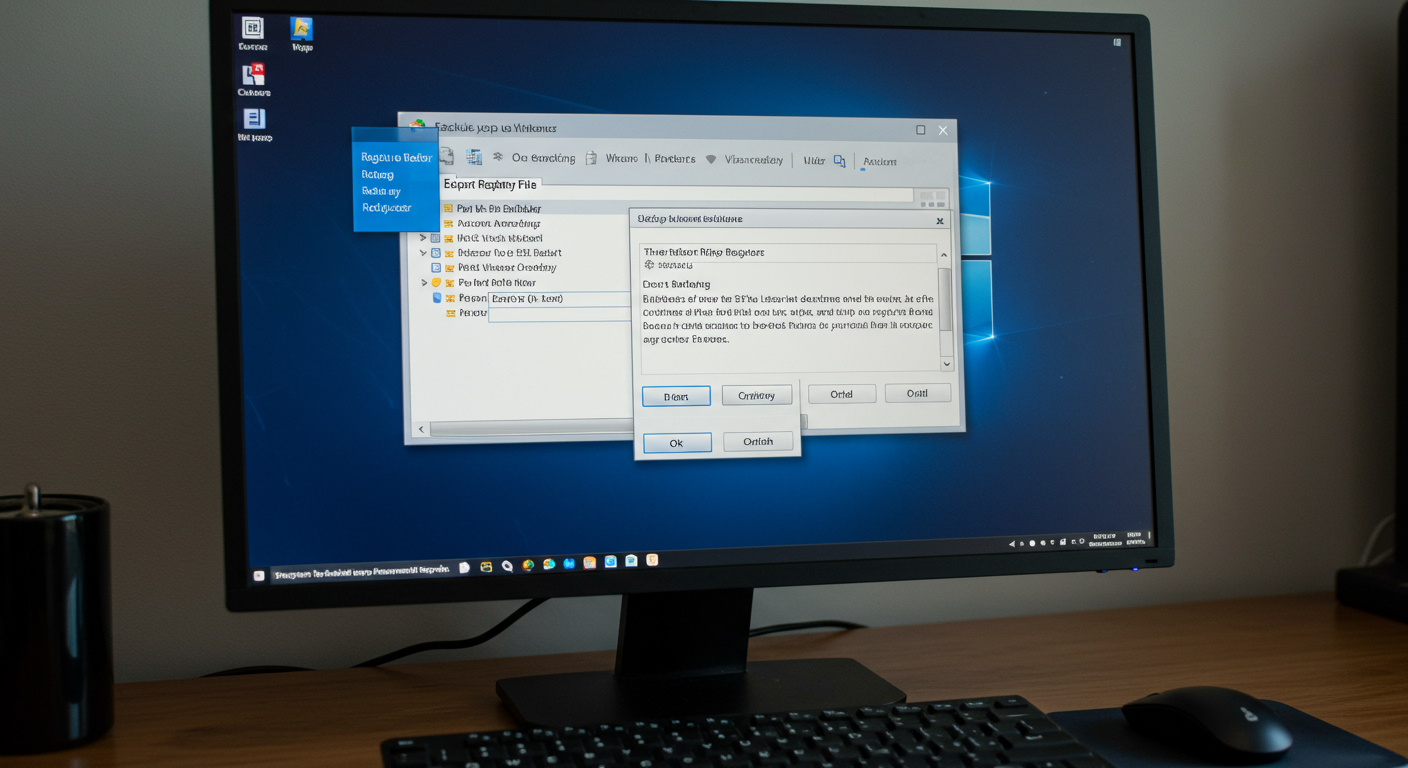Click the scroll down arrow in the dialog text box

[x=946, y=364]
